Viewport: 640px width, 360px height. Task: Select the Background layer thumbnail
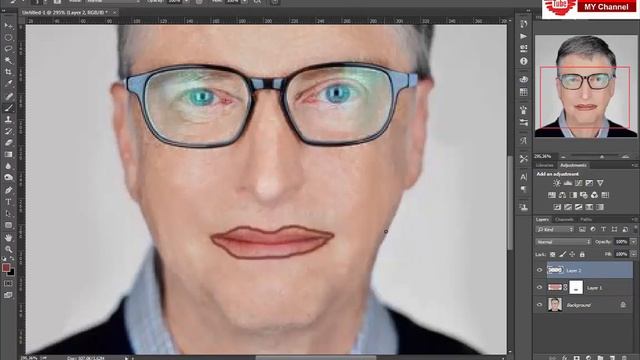coord(555,304)
